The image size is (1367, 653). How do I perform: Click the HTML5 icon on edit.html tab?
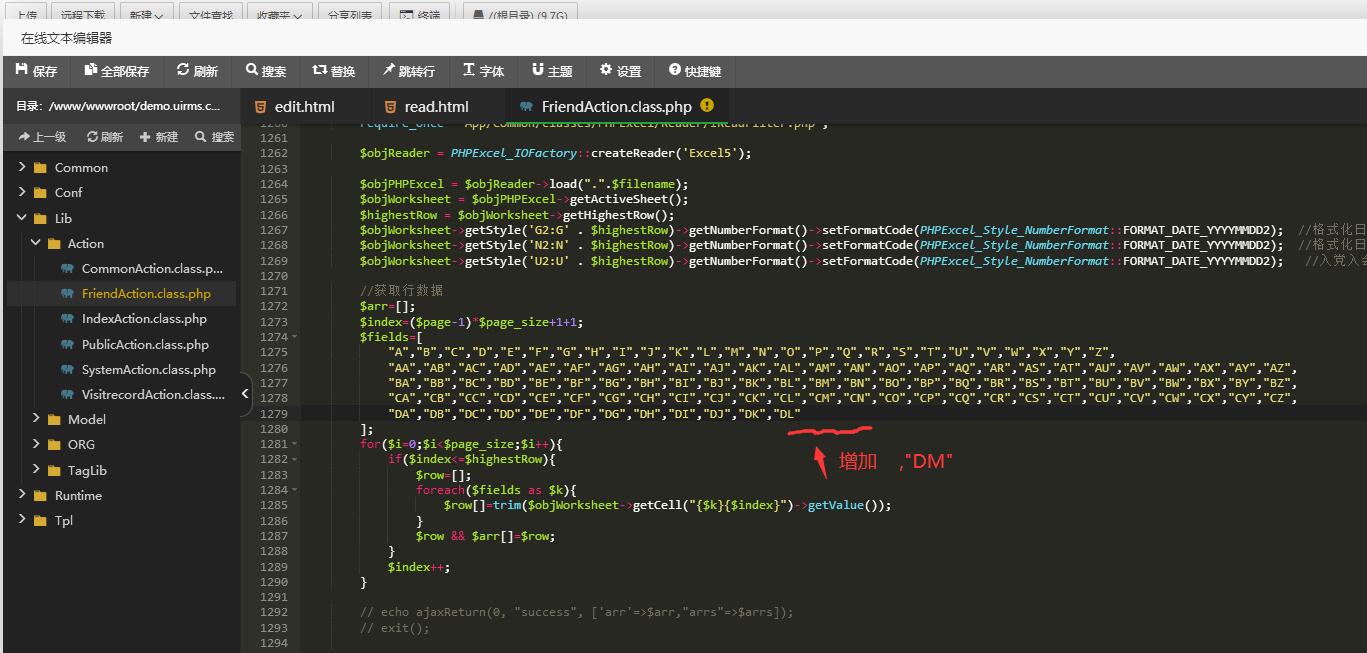click(260, 106)
